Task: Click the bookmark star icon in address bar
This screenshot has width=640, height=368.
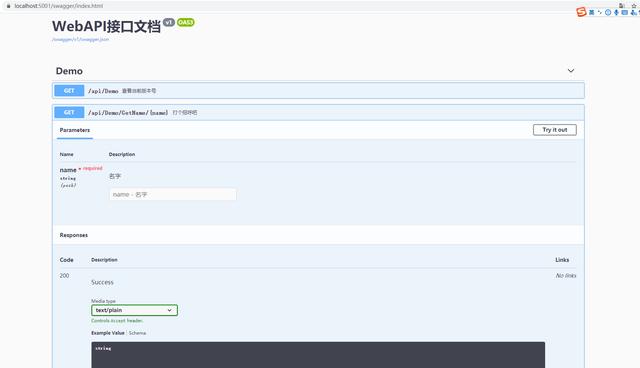Action: [634, 6]
